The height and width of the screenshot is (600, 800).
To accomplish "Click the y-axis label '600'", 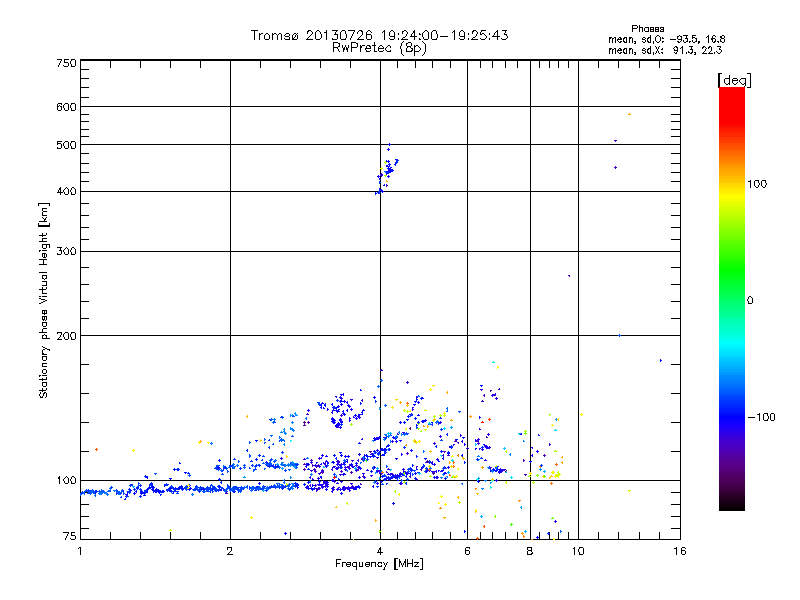I will click(66, 107).
